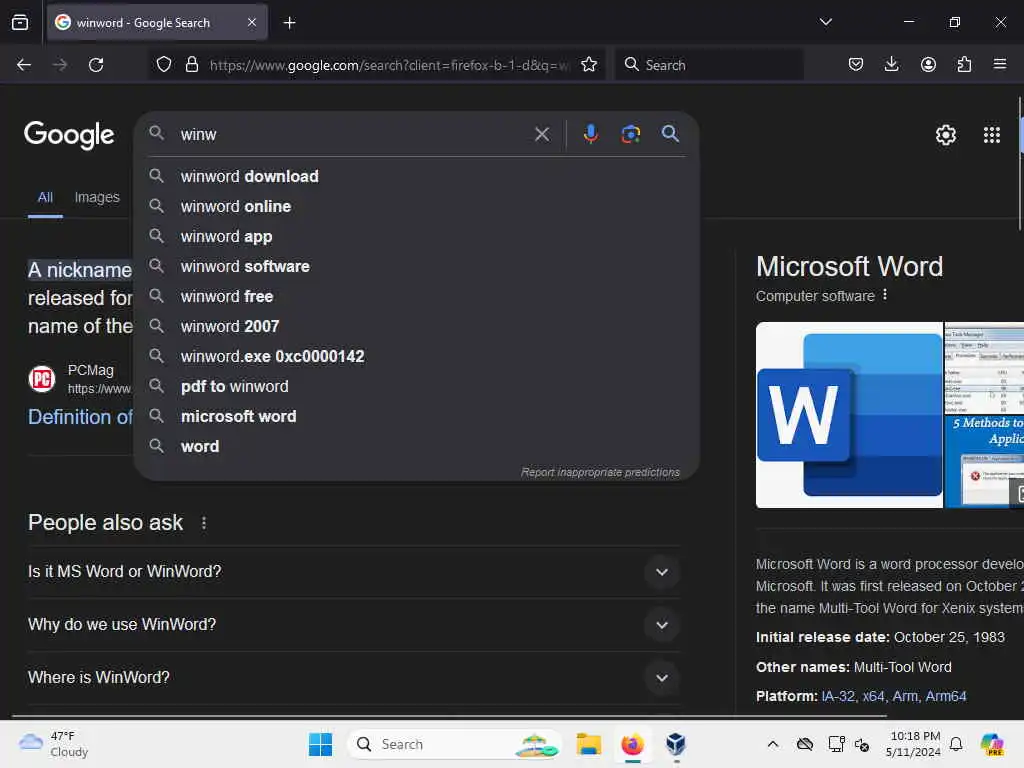Open File Explorer from the taskbar

pyautogui.click(x=588, y=744)
